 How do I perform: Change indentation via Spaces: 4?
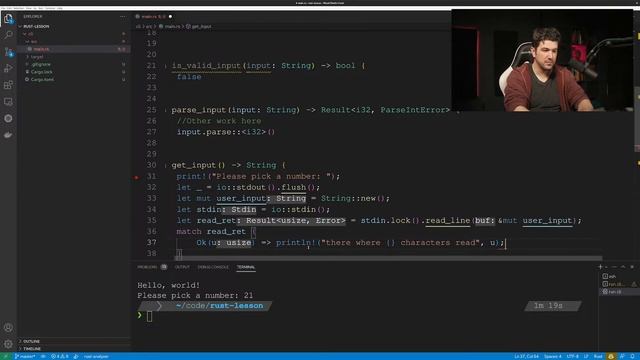tap(553, 356)
